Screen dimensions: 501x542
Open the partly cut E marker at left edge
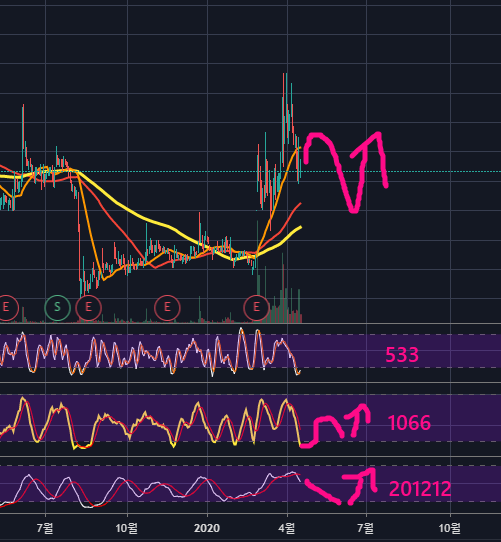[6, 307]
